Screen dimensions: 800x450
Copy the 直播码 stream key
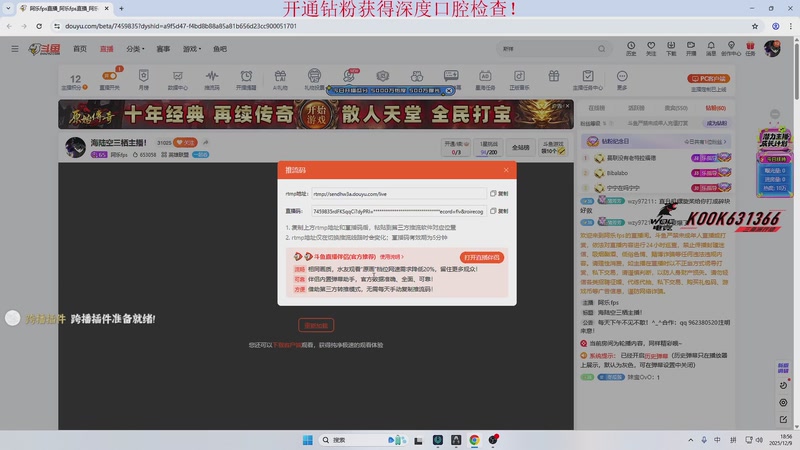499,211
